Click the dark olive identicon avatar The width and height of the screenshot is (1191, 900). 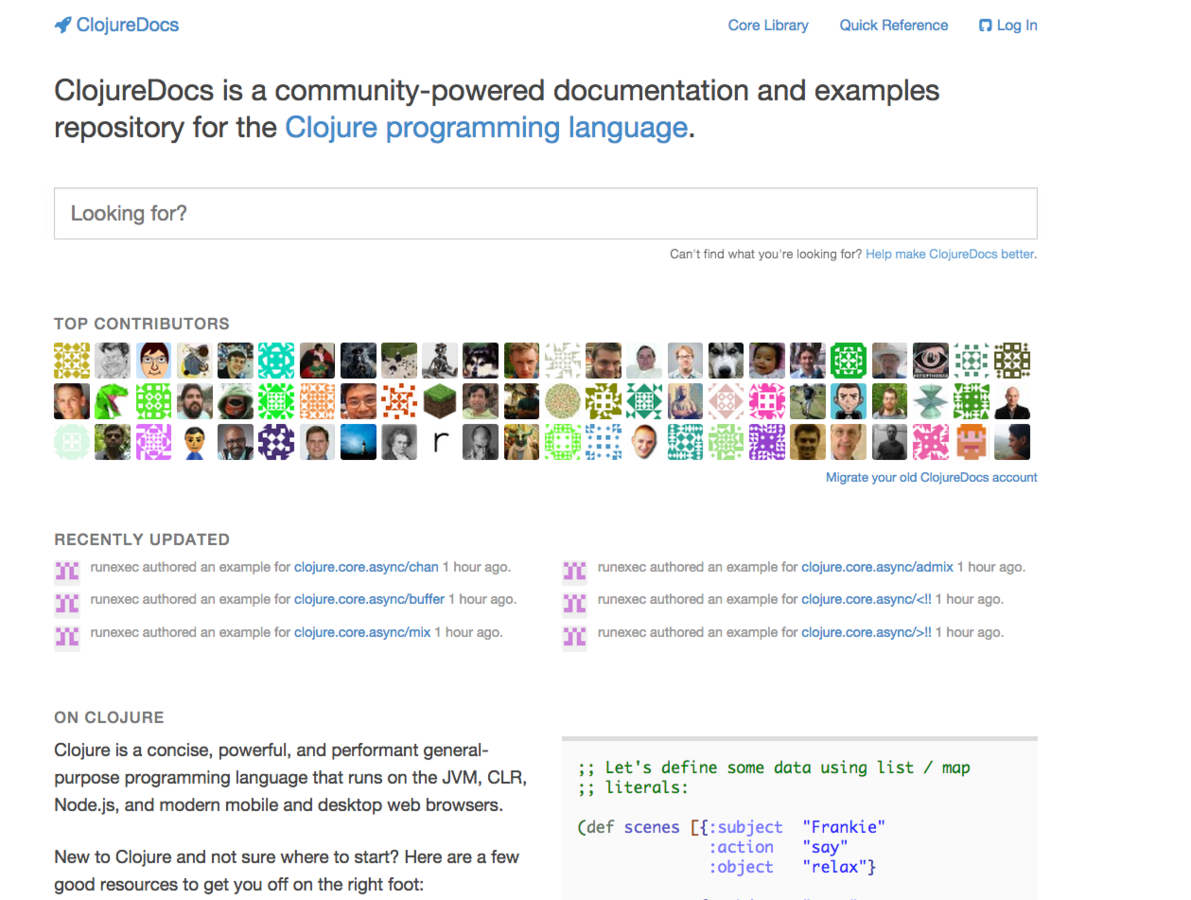click(1012, 360)
